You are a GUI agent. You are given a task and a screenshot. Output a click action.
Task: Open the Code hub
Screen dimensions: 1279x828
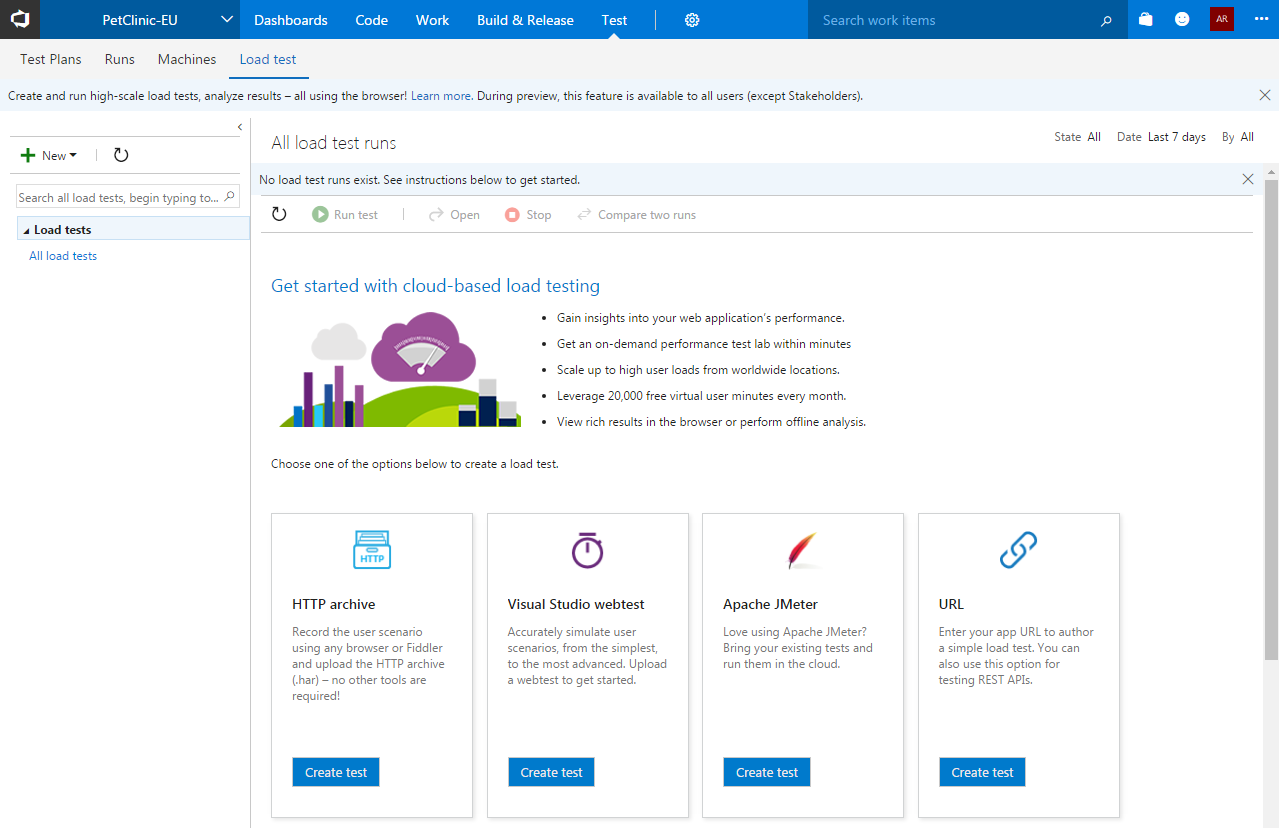click(372, 20)
